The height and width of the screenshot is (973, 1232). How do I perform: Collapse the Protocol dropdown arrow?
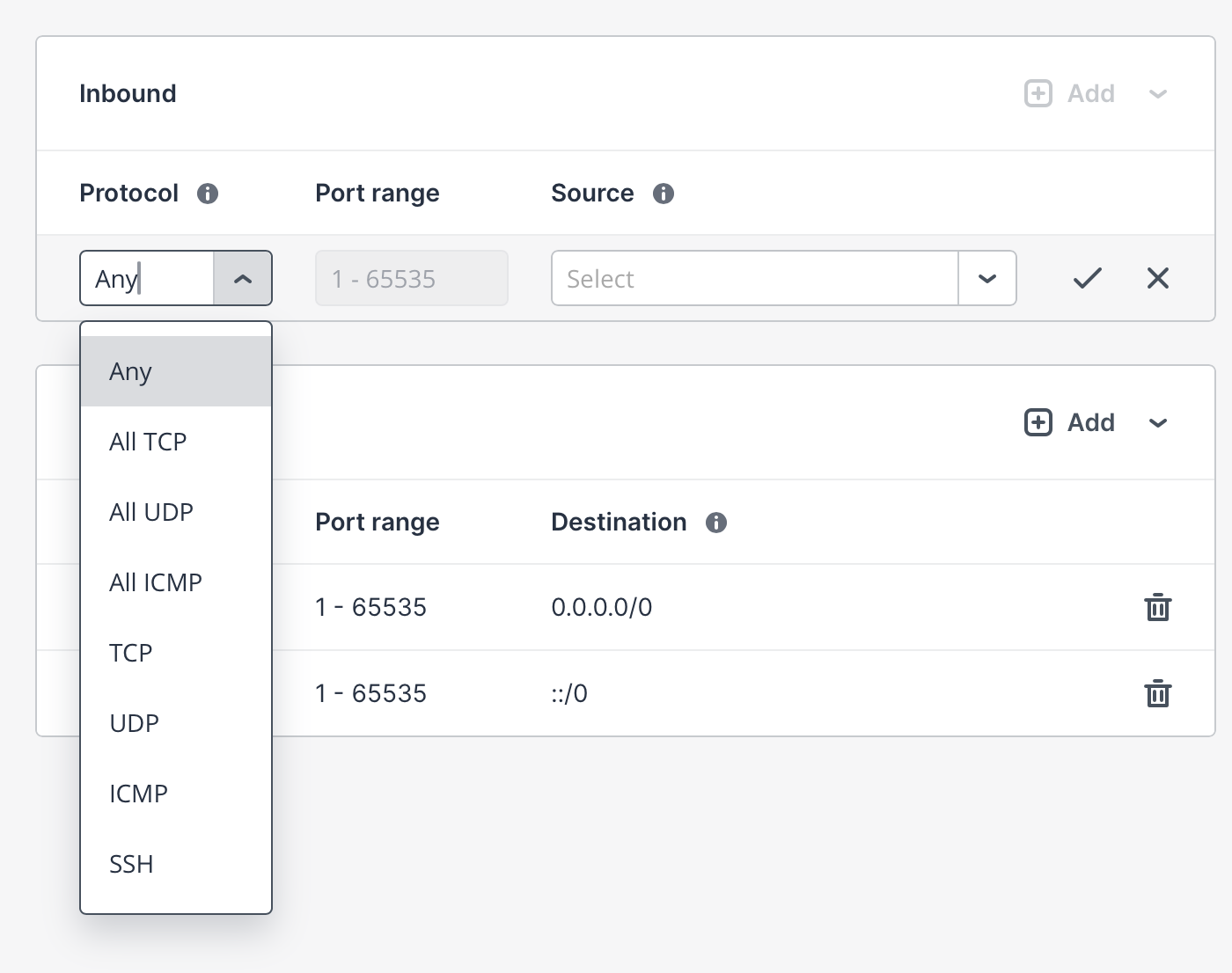(243, 279)
